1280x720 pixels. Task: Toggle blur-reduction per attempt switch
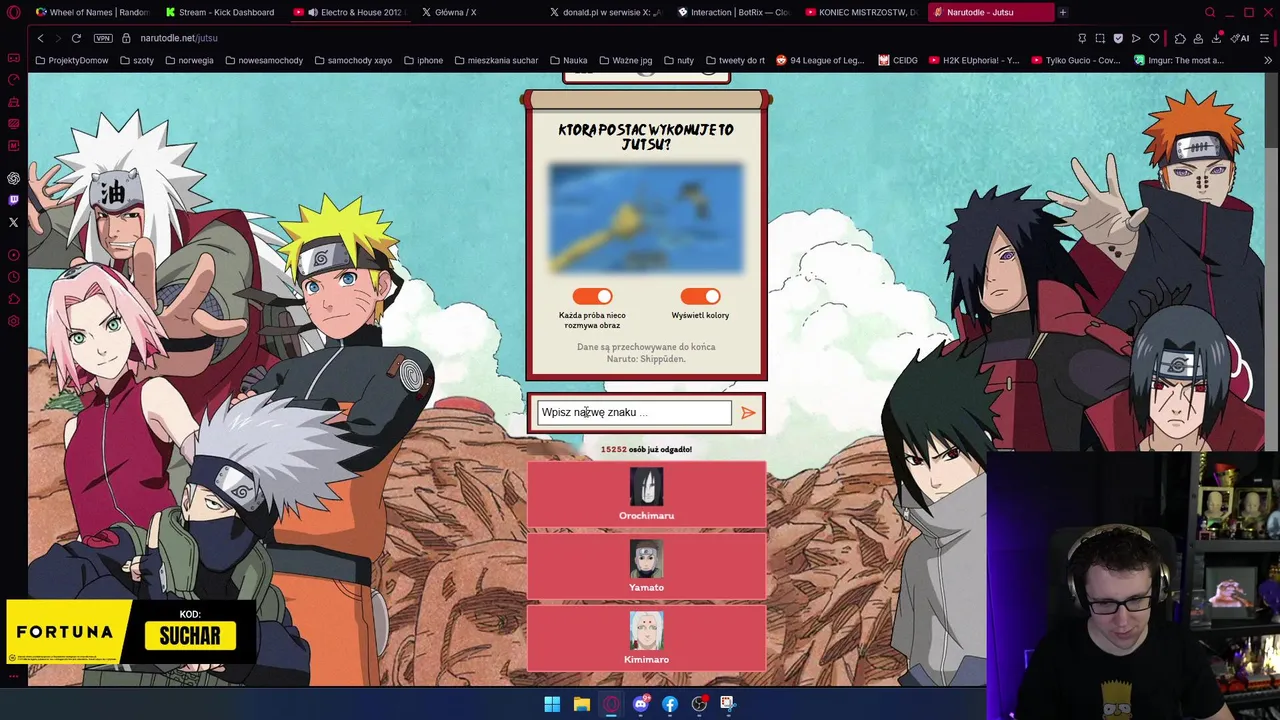click(592, 296)
